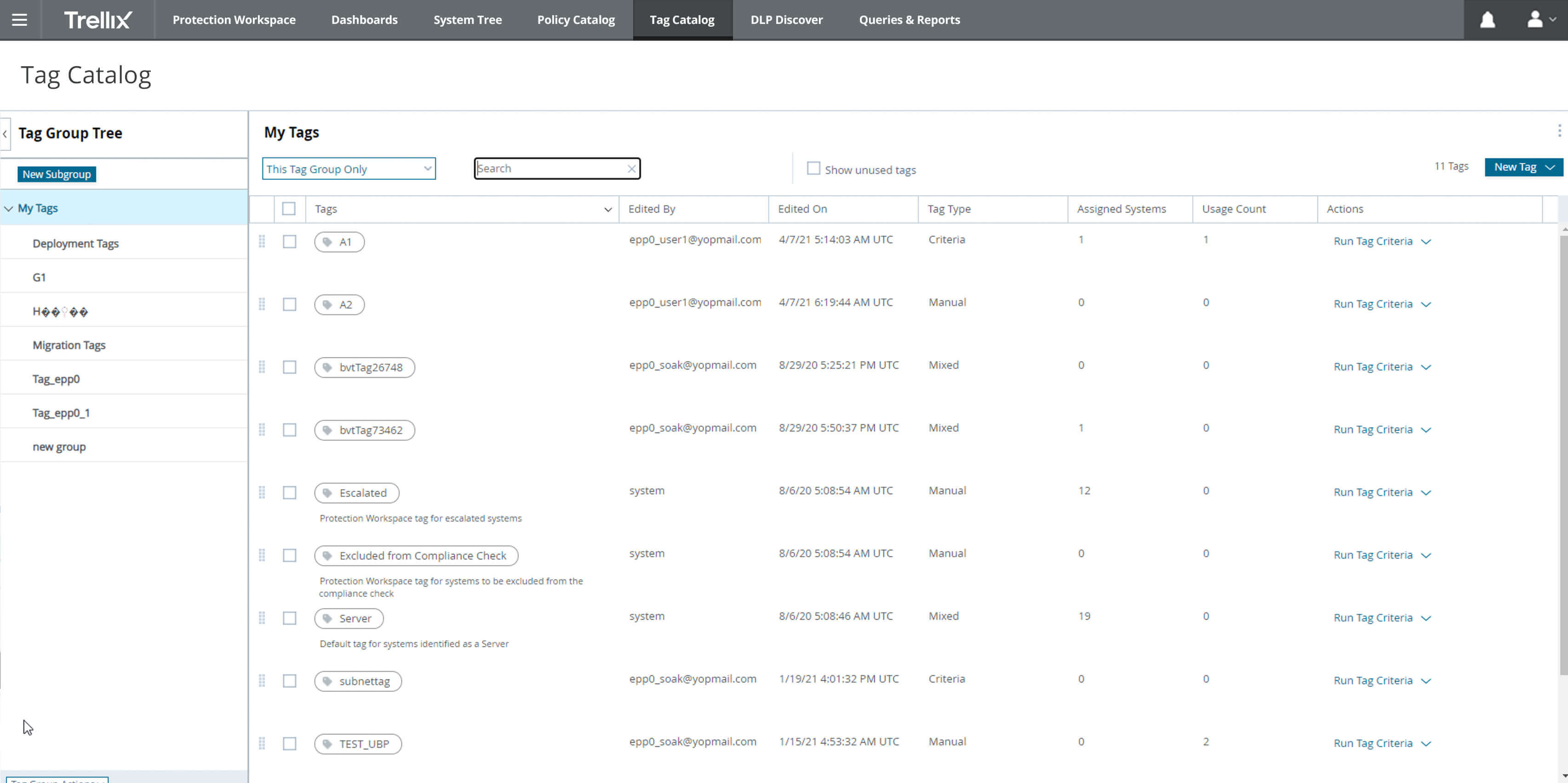Toggle the Show unused tags checkbox

[x=814, y=169]
